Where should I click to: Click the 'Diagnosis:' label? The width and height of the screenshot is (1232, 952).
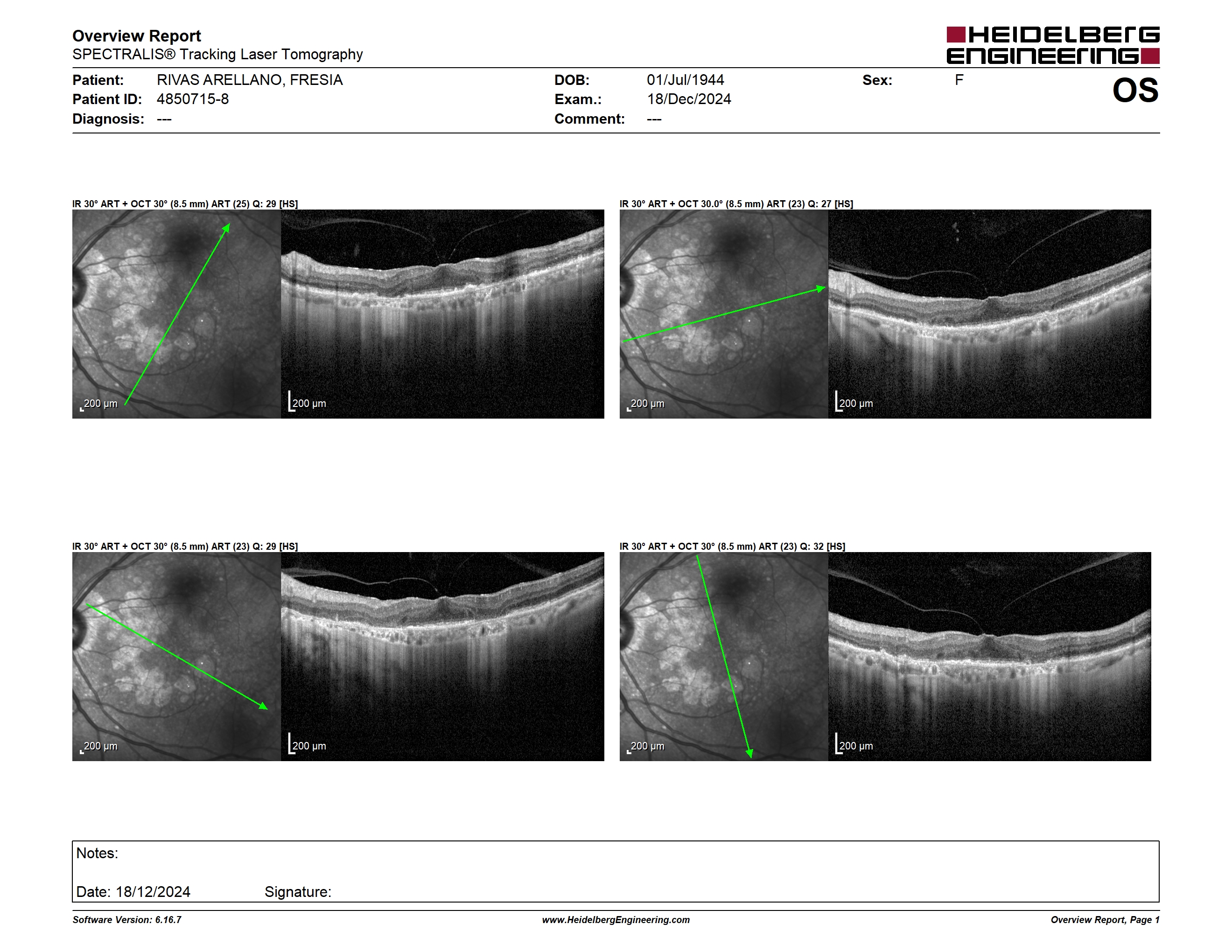click(x=108, y=119)
